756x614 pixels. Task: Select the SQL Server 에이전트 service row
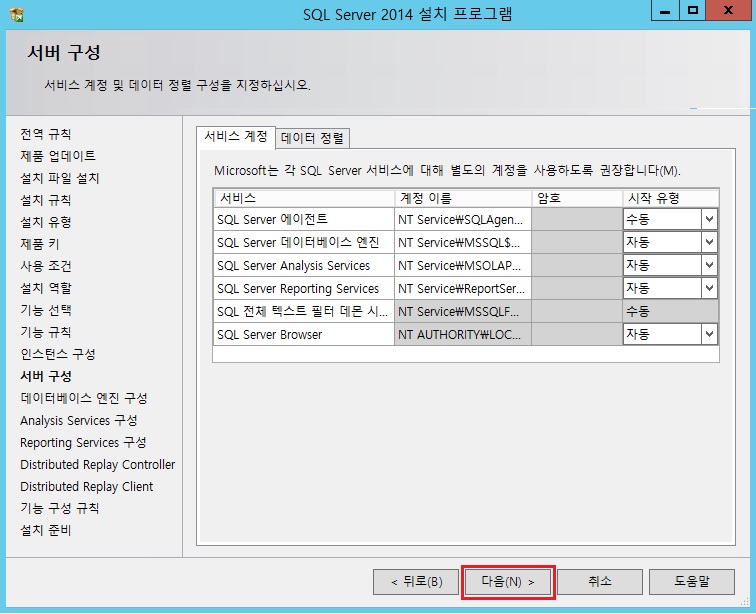[x=304, y=219]
